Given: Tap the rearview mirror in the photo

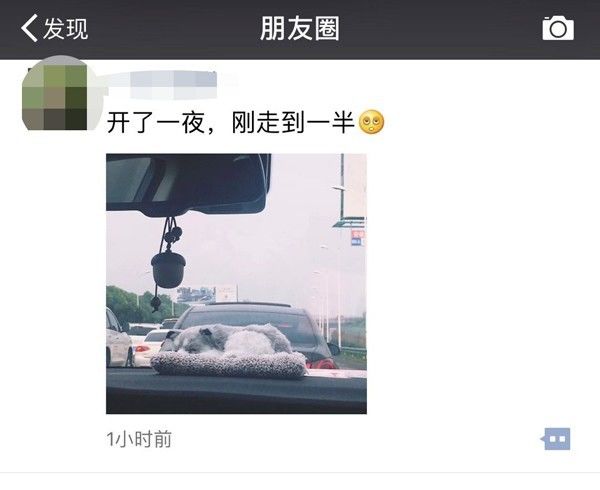Looking at the screenshot, I should (x=188, y=183).
